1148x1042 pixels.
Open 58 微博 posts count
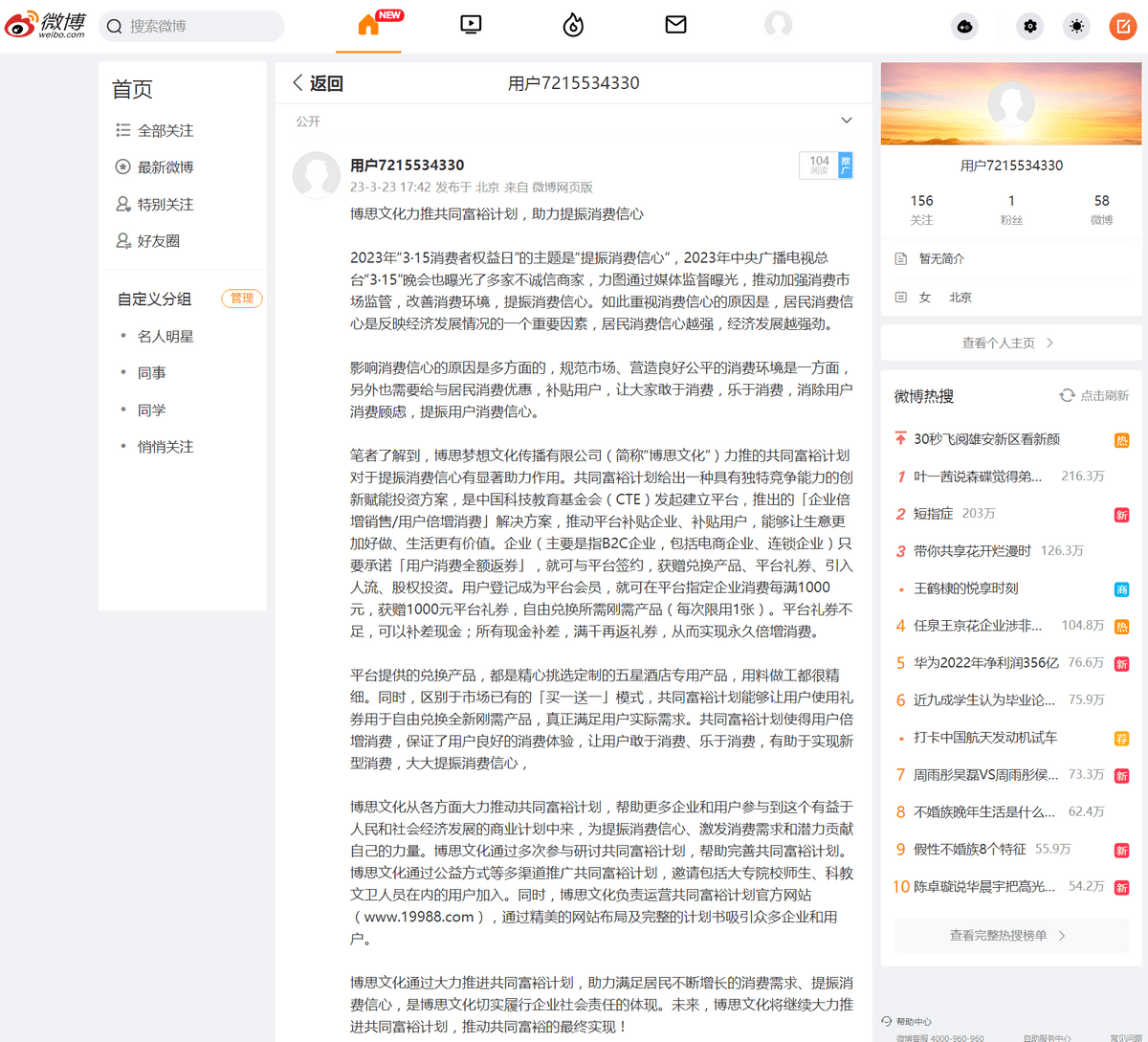pyautogui.click(x=1102, y=210)
